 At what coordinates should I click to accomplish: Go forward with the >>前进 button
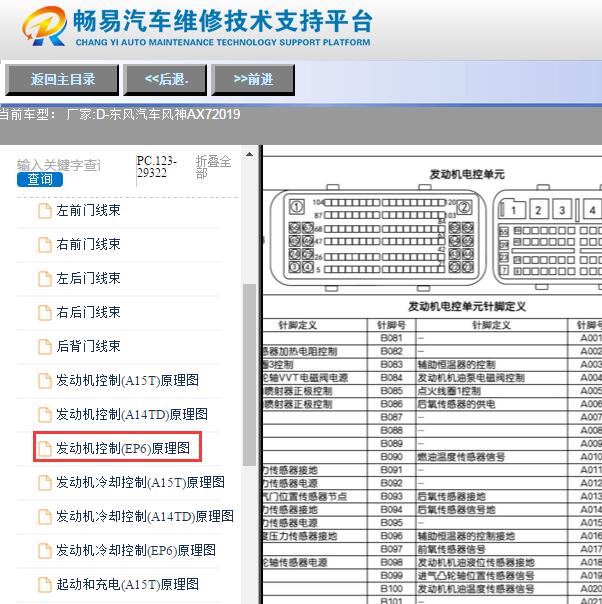[x=253, y=80]
